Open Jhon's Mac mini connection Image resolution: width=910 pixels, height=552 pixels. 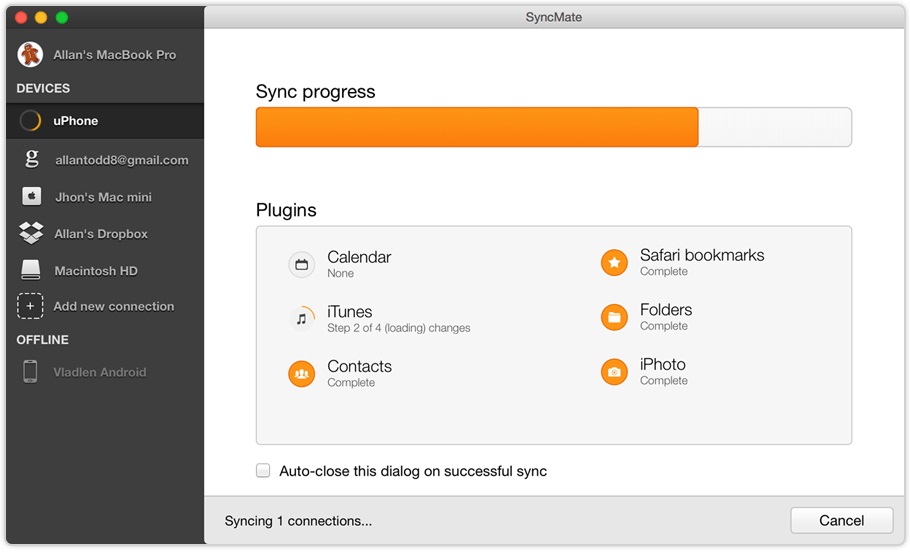tap(105, 197)
